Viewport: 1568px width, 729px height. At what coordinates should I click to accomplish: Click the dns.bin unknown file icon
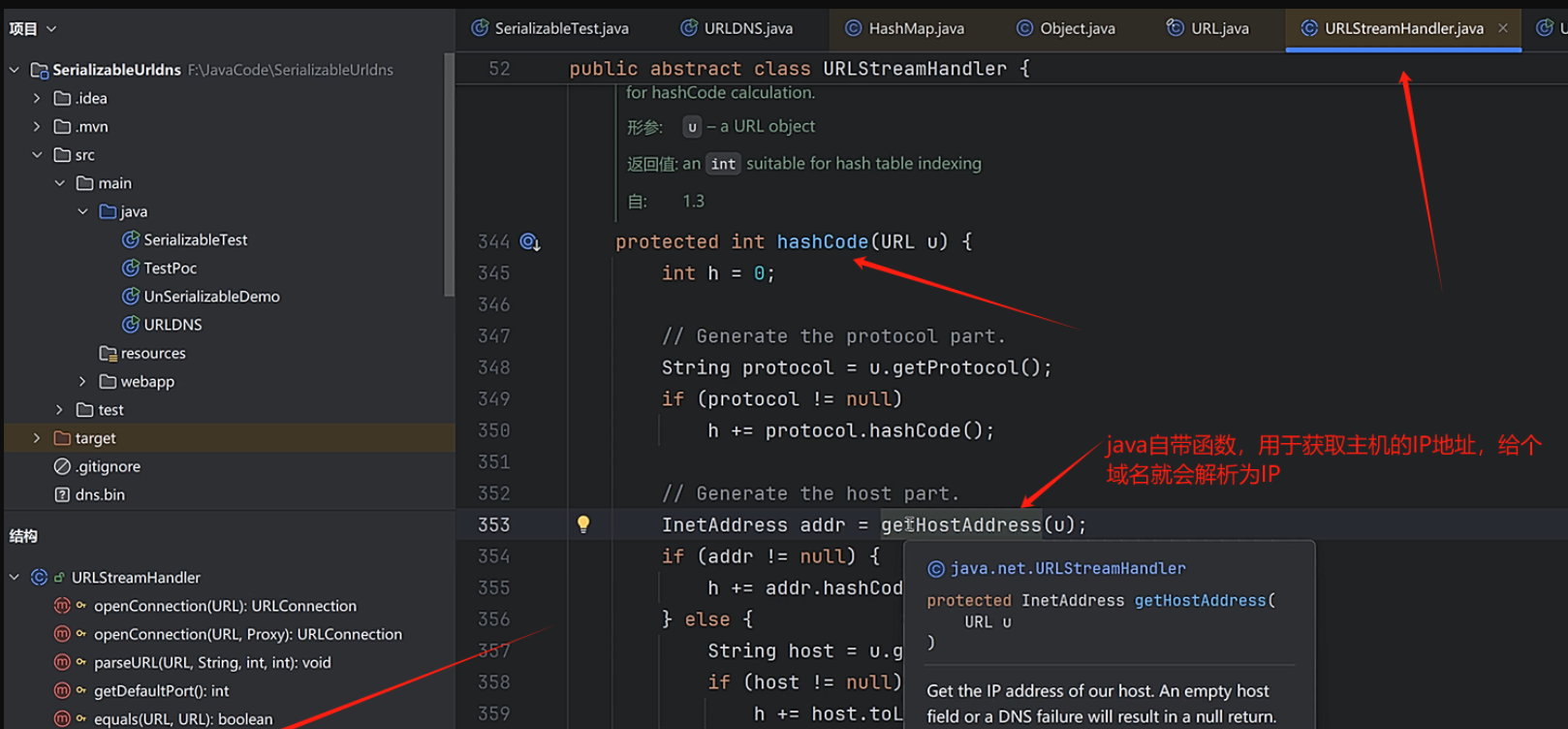(x=62, y=494)
